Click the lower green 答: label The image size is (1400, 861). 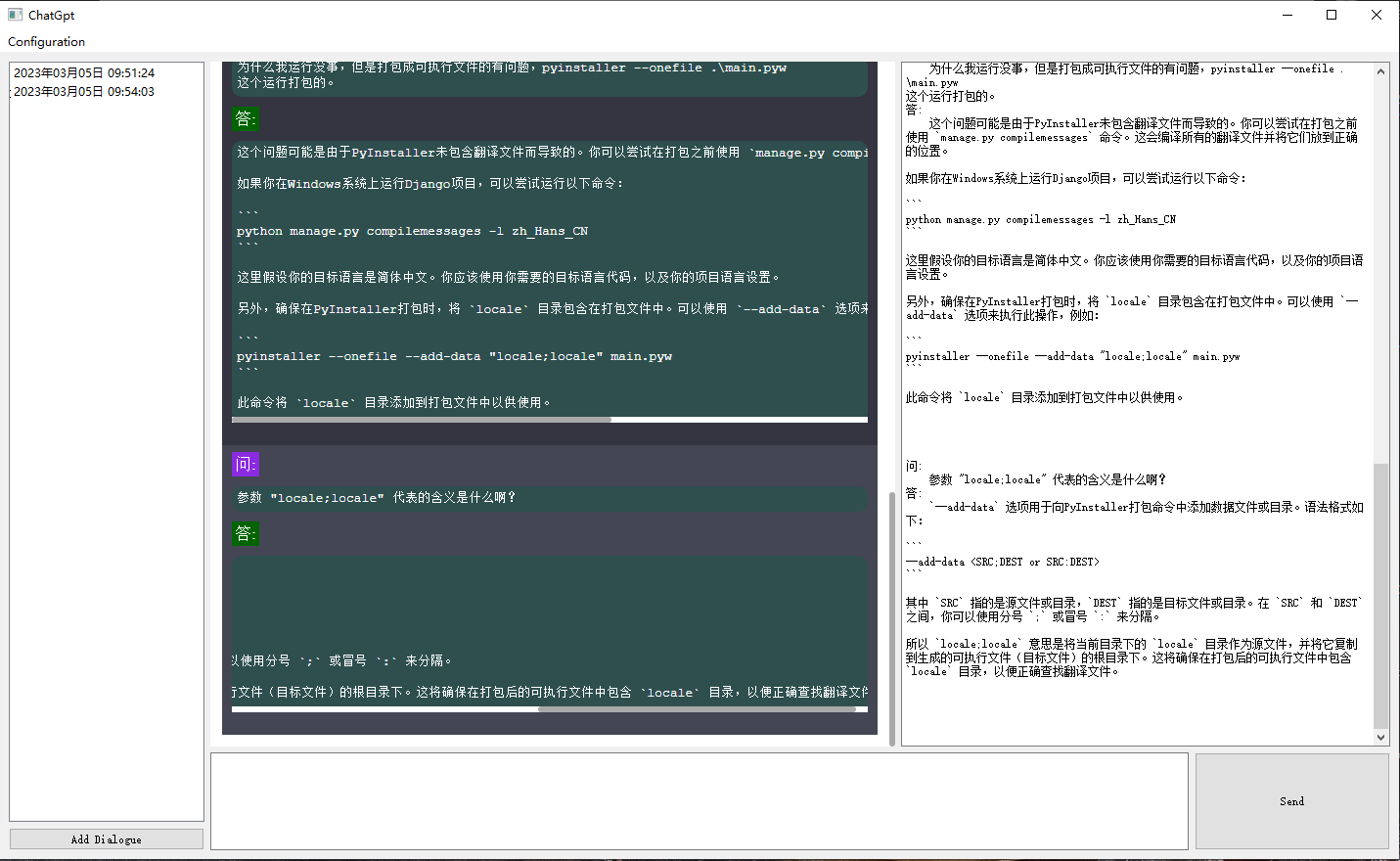[x=246, y=533]
